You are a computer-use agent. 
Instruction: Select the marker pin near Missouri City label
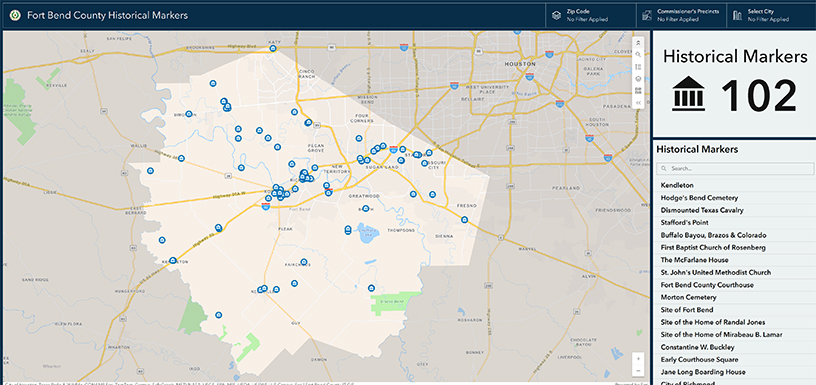click(x=425, y=163)
